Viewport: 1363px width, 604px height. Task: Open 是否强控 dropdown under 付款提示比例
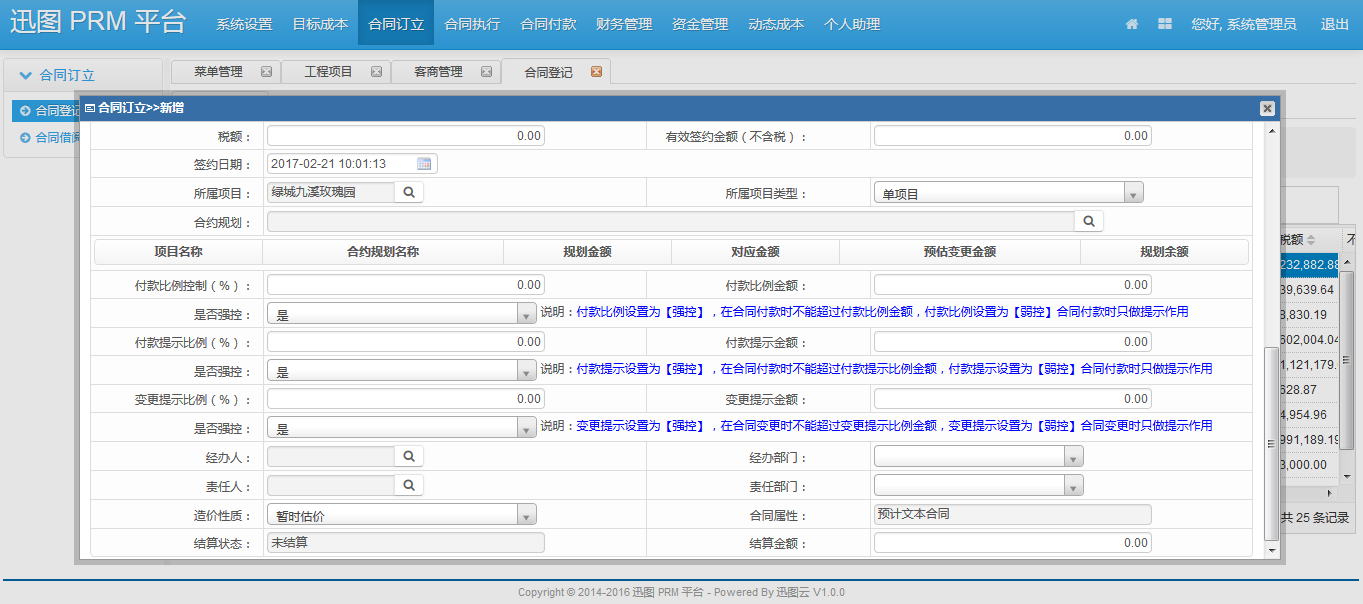tap(526, 371)
